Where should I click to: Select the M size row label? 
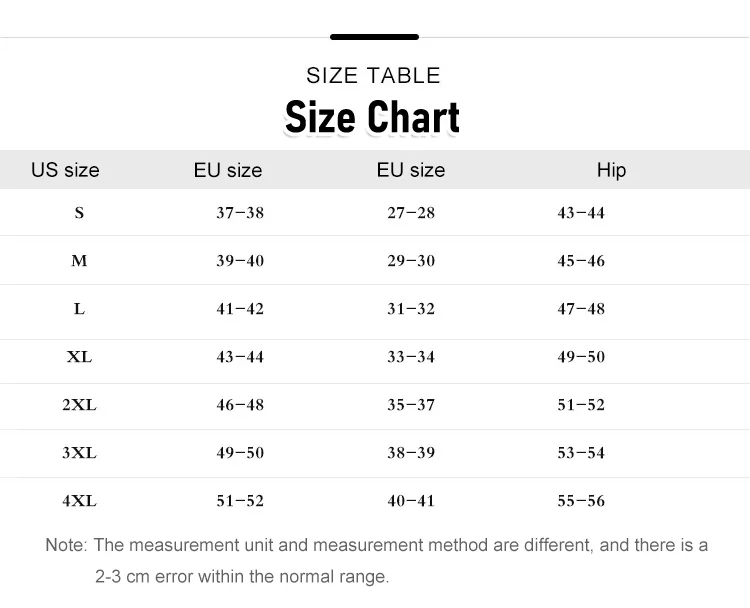click(x=79, y=261)
